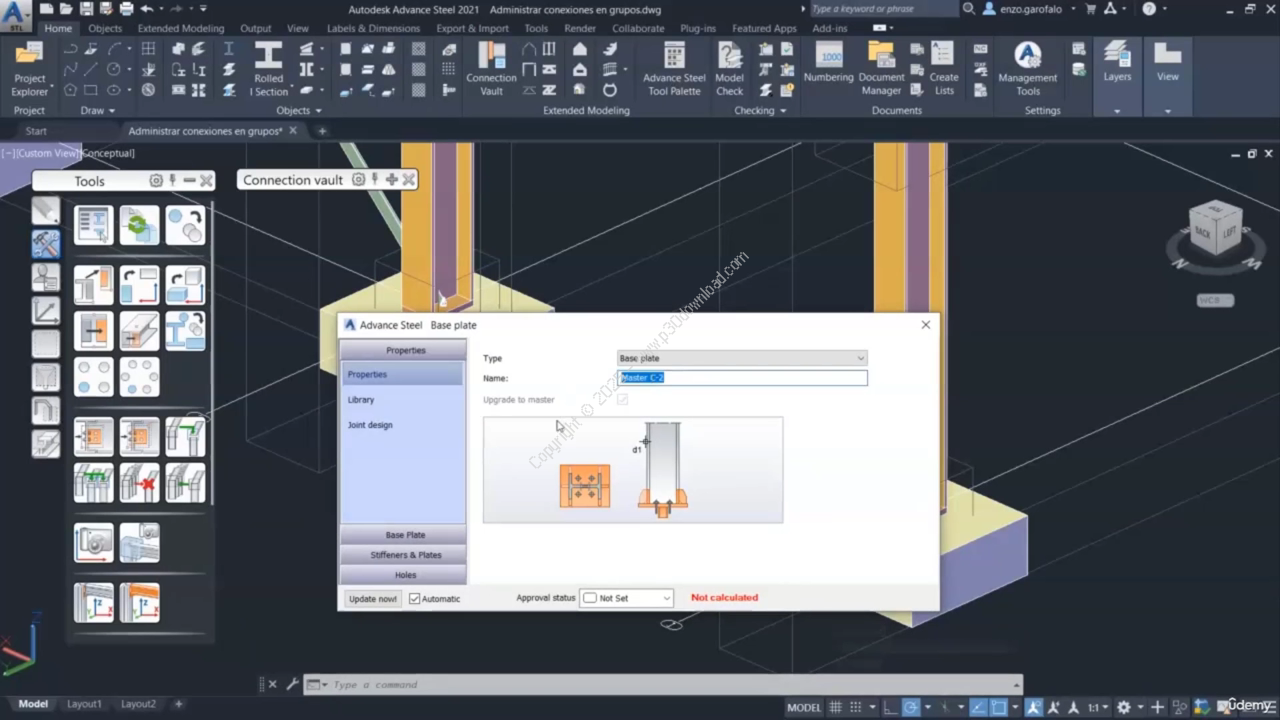Viewport: 1280px width, 720px height.
Task: Toggle the grid display in status bar
Action: (x=836, y=706)
